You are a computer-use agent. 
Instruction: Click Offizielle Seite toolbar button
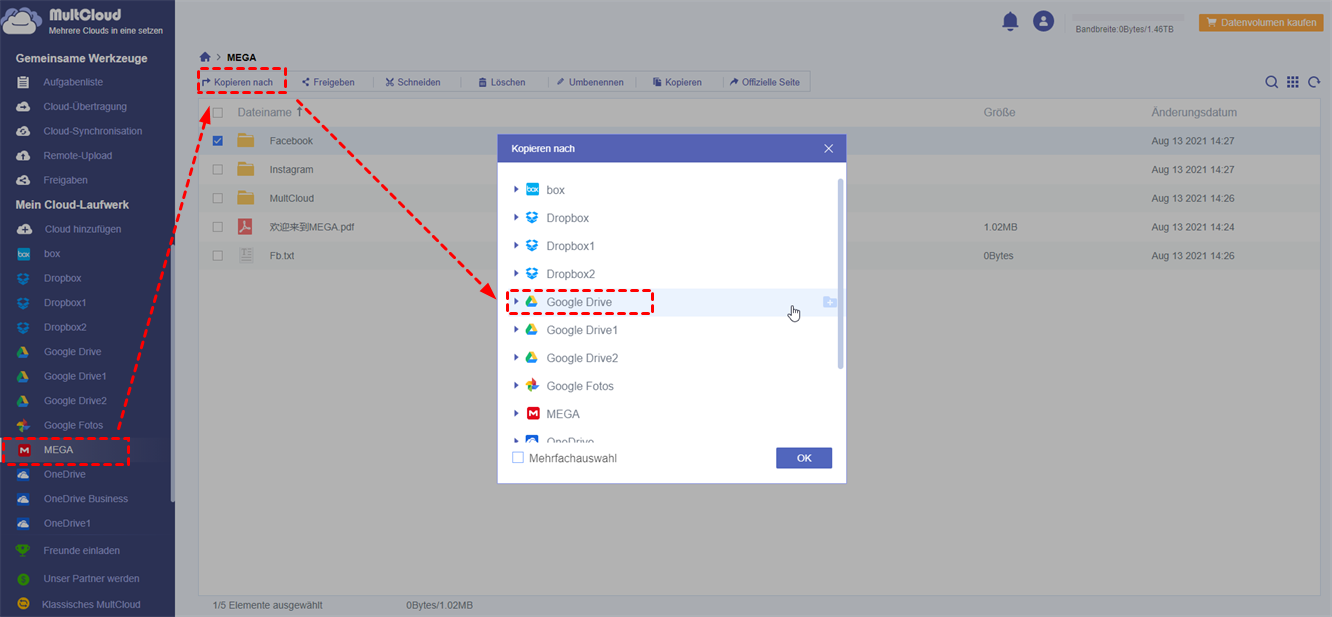point(765,82)
